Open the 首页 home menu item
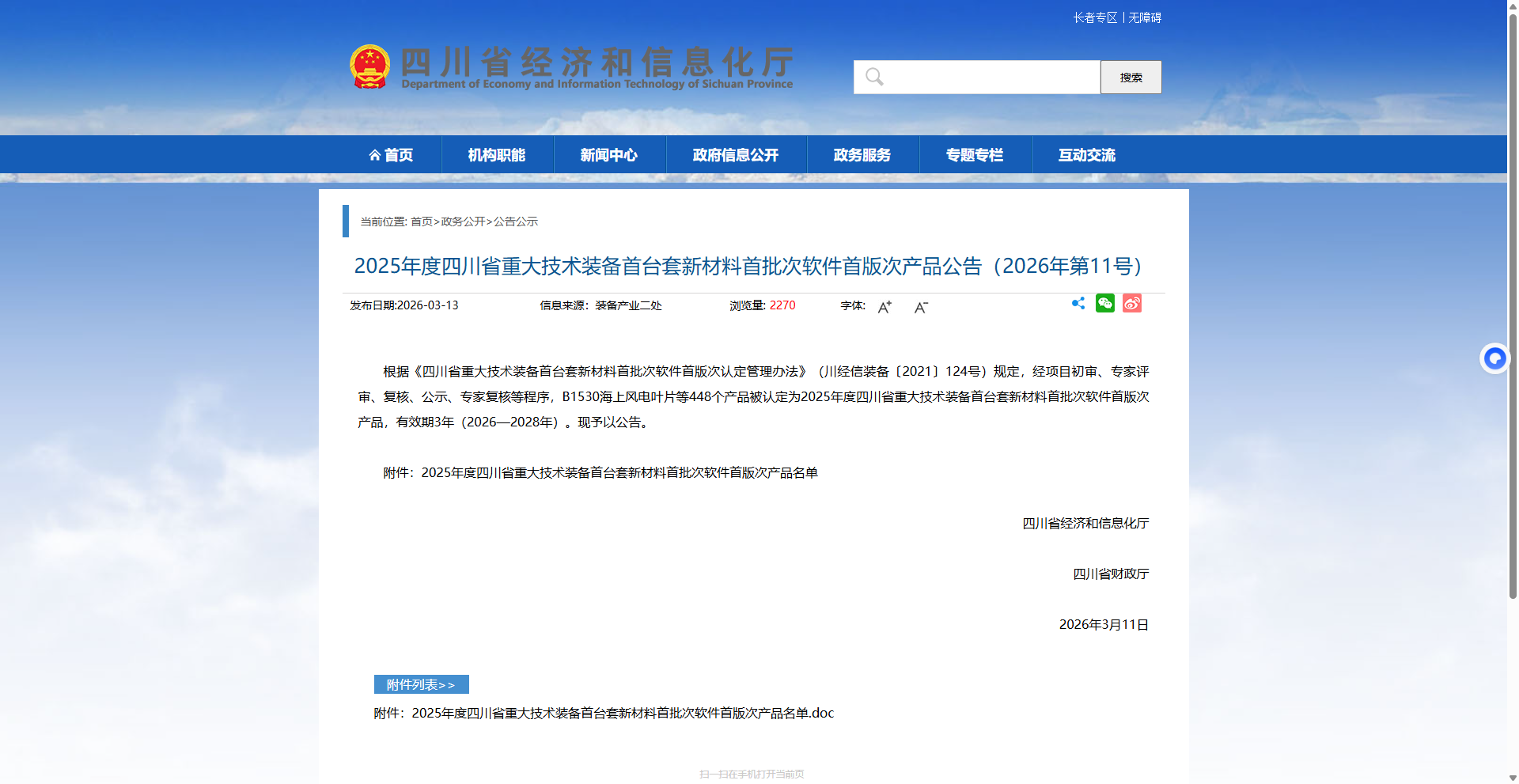This screenshot has height=784, width=1519. [x=391, y=155]
